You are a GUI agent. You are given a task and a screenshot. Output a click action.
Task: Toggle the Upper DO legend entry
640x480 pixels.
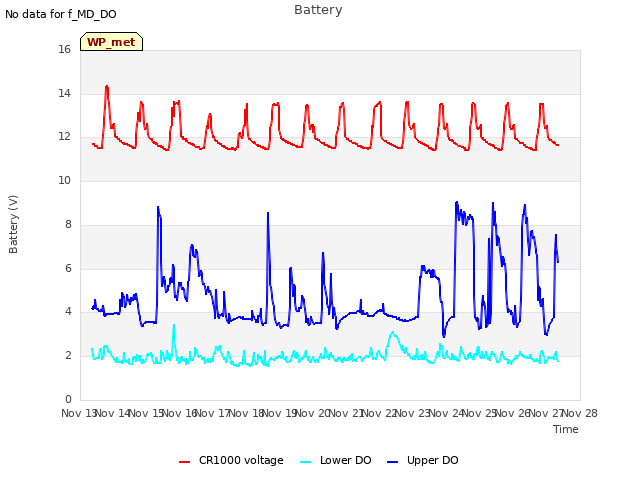[422, 460]
